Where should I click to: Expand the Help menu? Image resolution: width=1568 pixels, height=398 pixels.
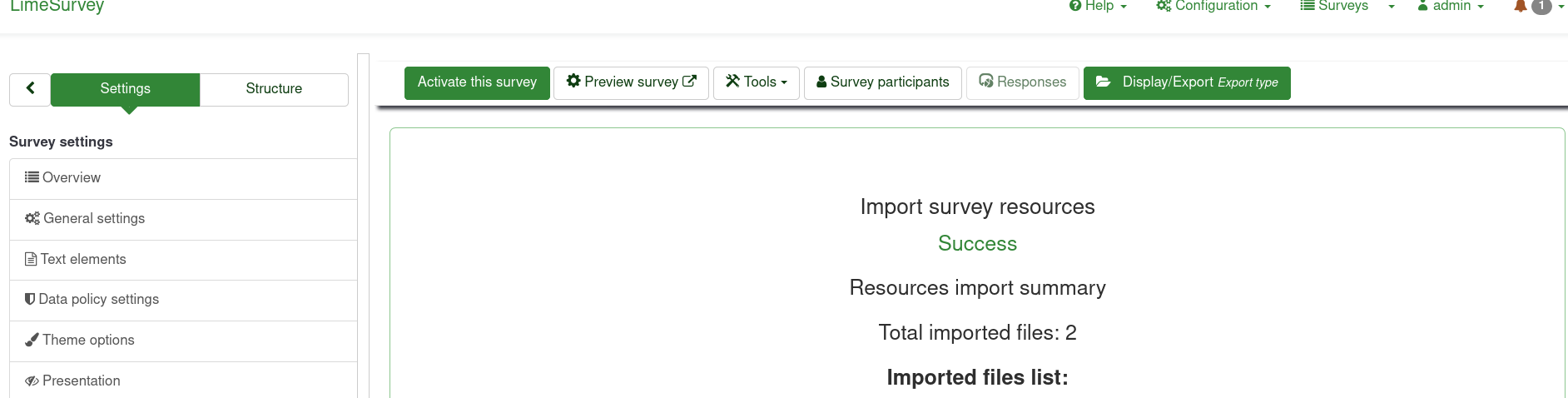[1098, 6]
